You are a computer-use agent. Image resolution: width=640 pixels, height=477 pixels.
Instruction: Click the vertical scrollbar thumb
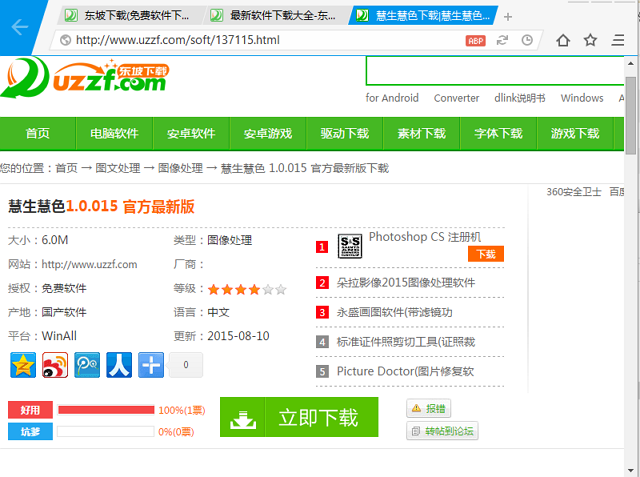631,115
